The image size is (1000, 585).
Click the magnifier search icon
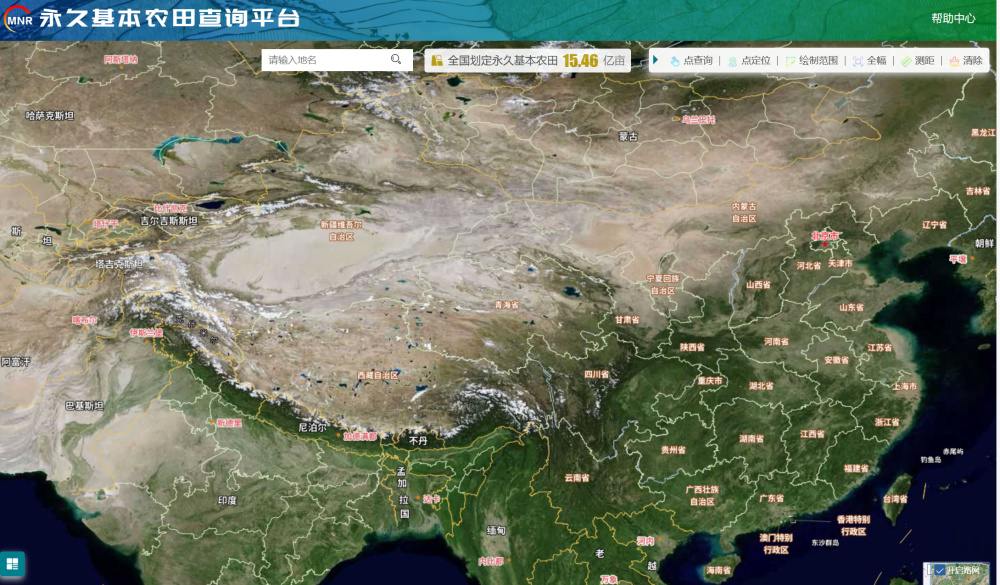[x=396, y=59]
